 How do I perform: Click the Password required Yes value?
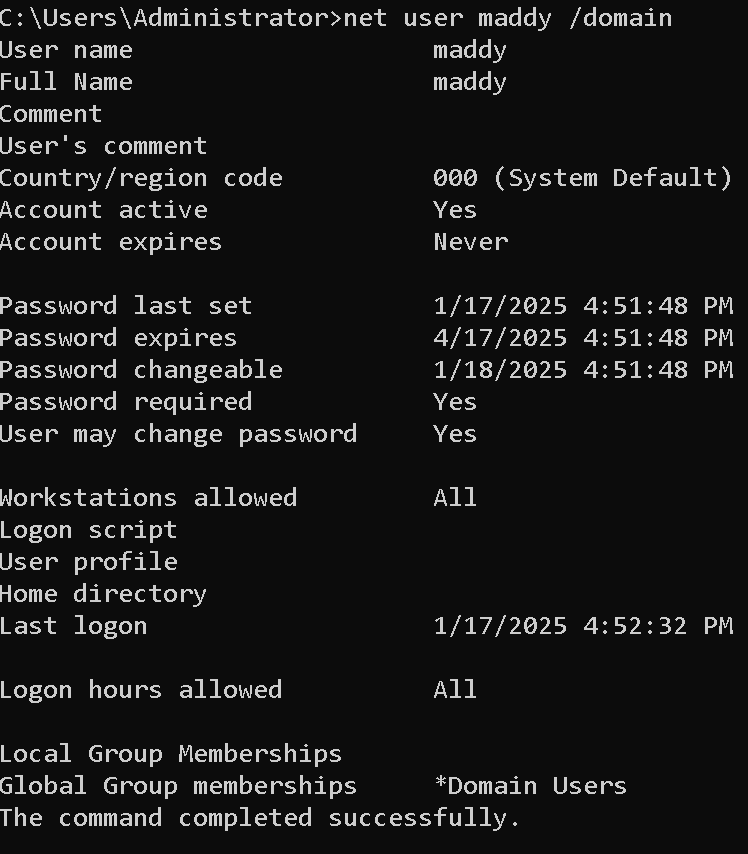click(455, 402)
